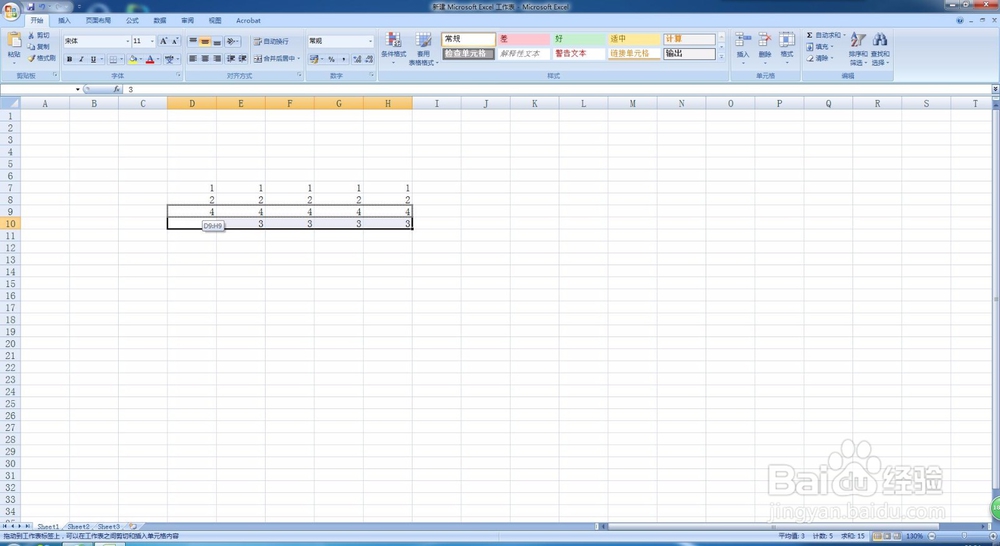Open the text orientation options
Screen dimensions: 1000x546
click(x=232, y=41)
